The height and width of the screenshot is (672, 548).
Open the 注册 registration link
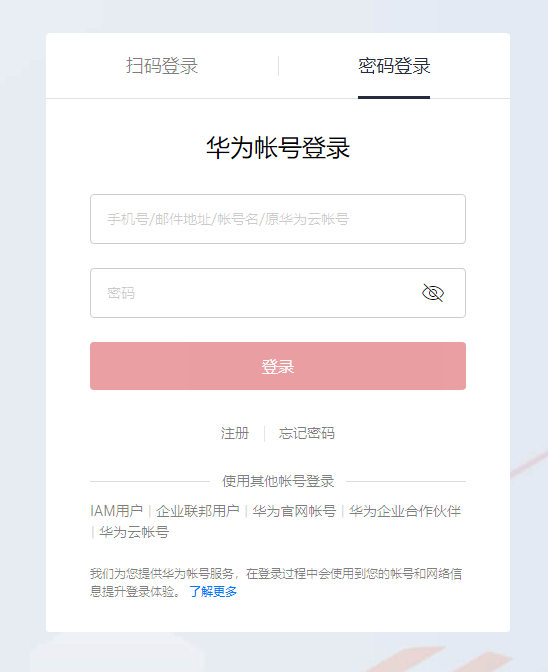(234, 433)
